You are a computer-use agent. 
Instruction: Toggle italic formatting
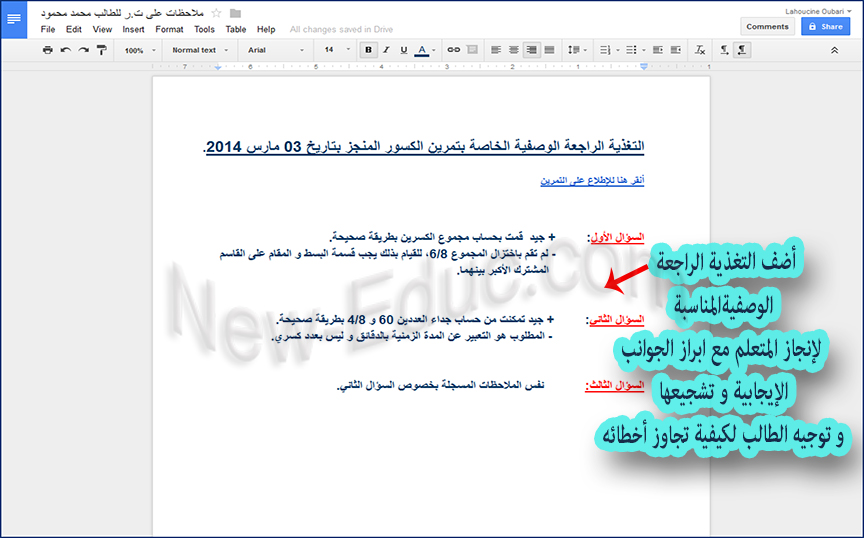pos(386,50)
